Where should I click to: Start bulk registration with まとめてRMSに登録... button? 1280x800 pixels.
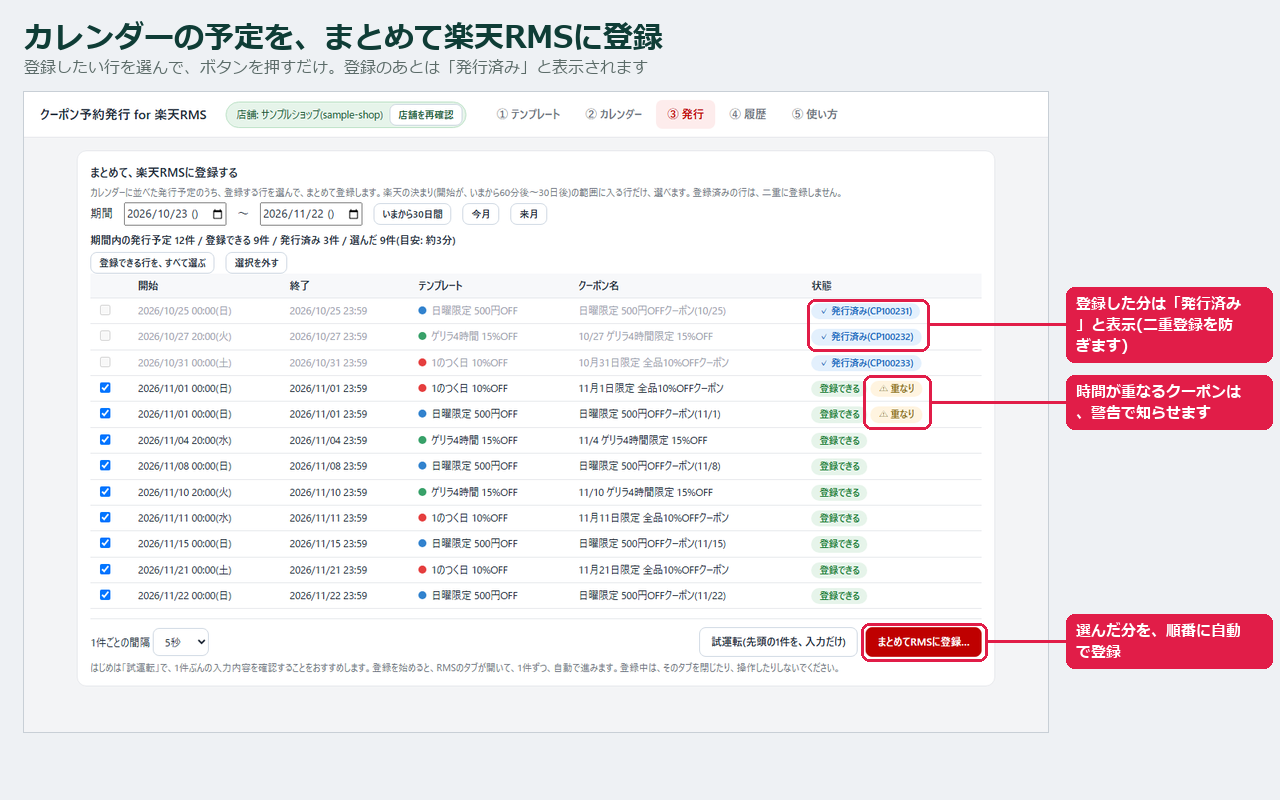(x=925, y=642)
